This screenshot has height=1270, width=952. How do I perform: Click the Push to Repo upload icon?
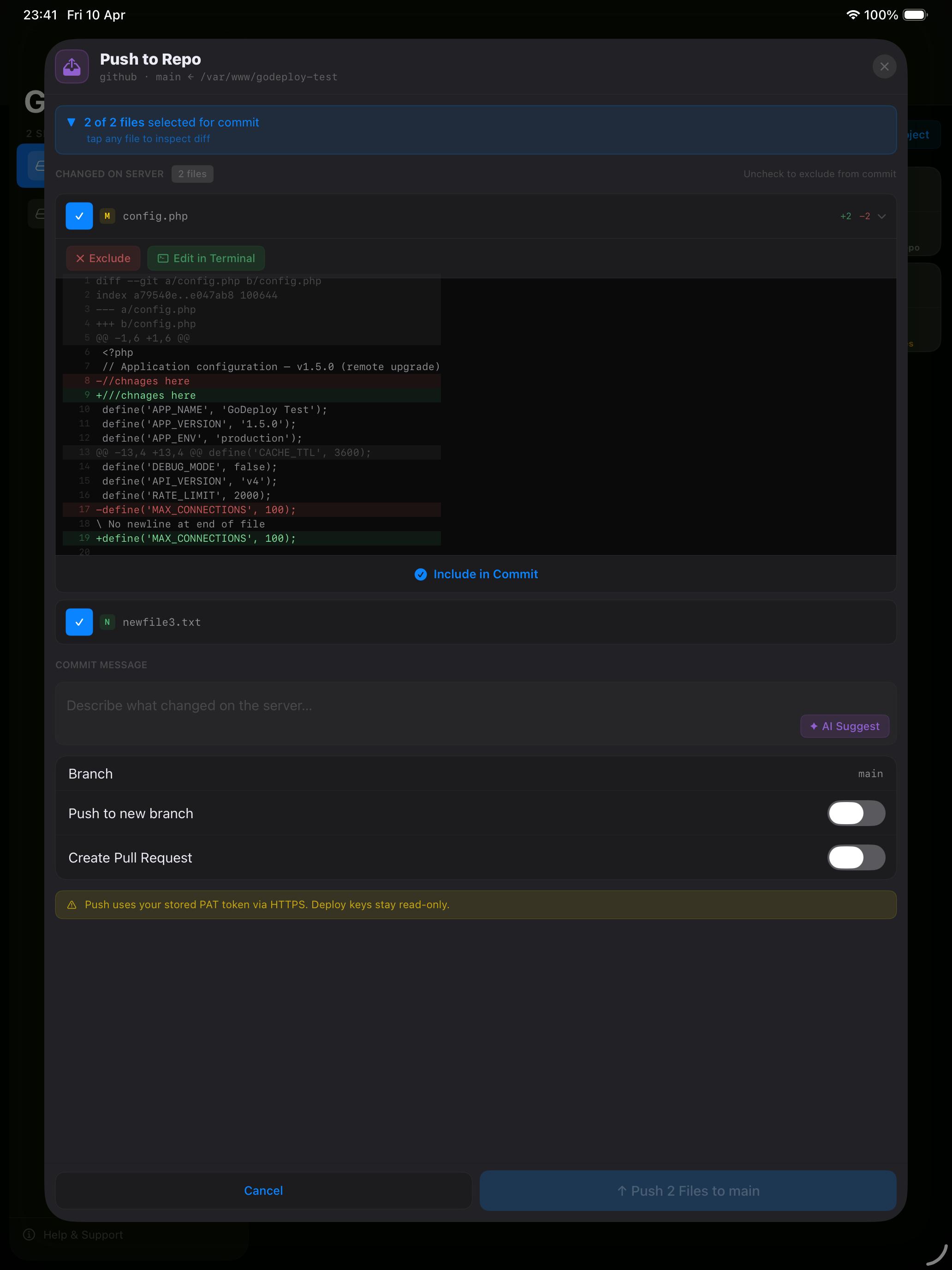(72, 66)
